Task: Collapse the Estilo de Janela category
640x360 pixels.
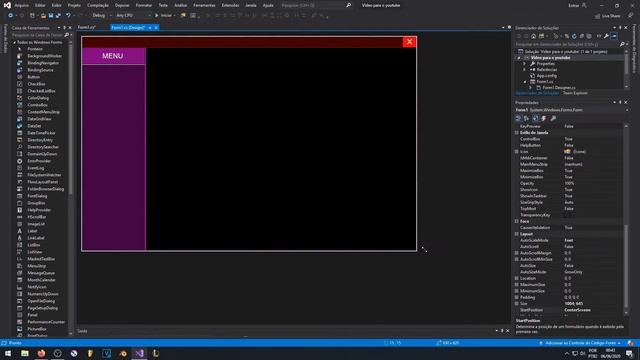Action: click(517, 133)
